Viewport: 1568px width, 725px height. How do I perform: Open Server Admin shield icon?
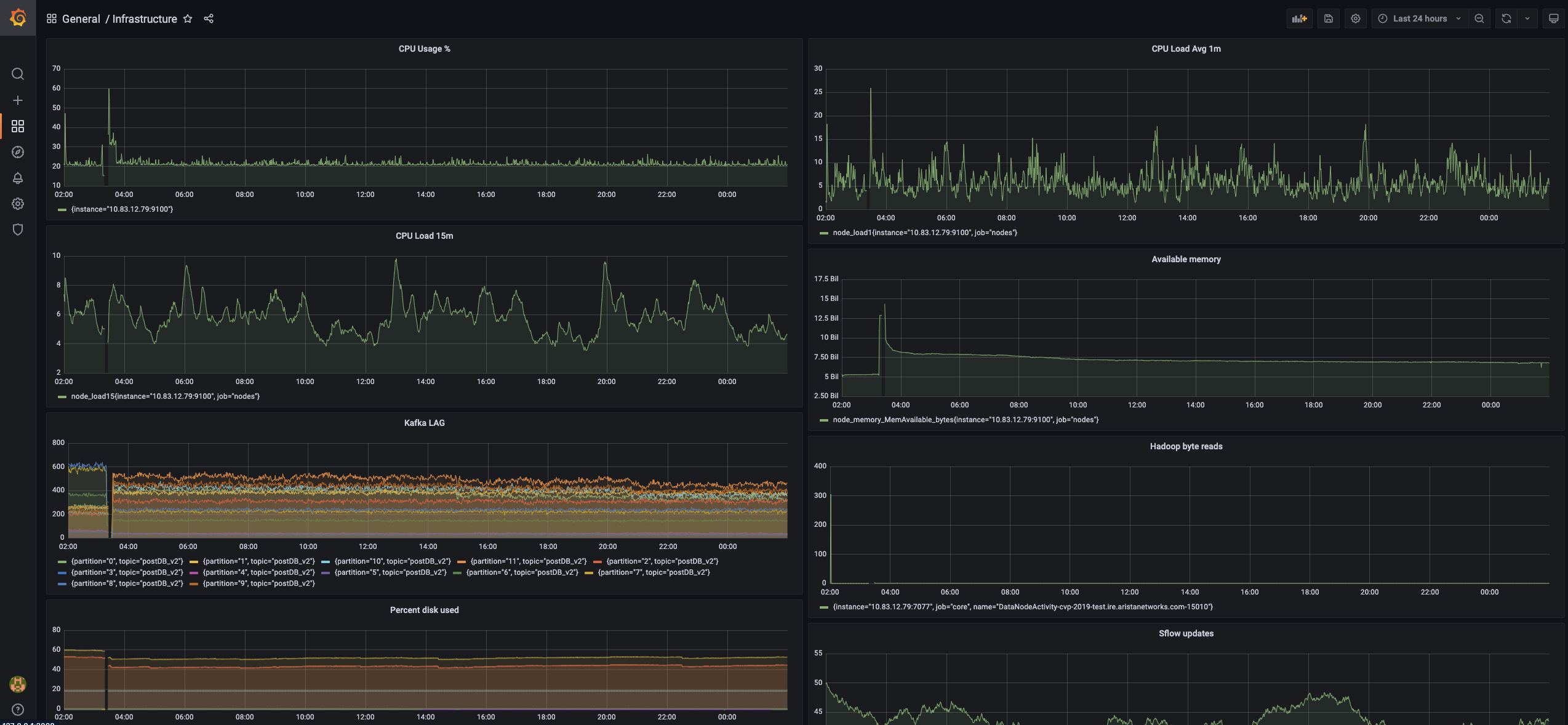click(18, 230)
